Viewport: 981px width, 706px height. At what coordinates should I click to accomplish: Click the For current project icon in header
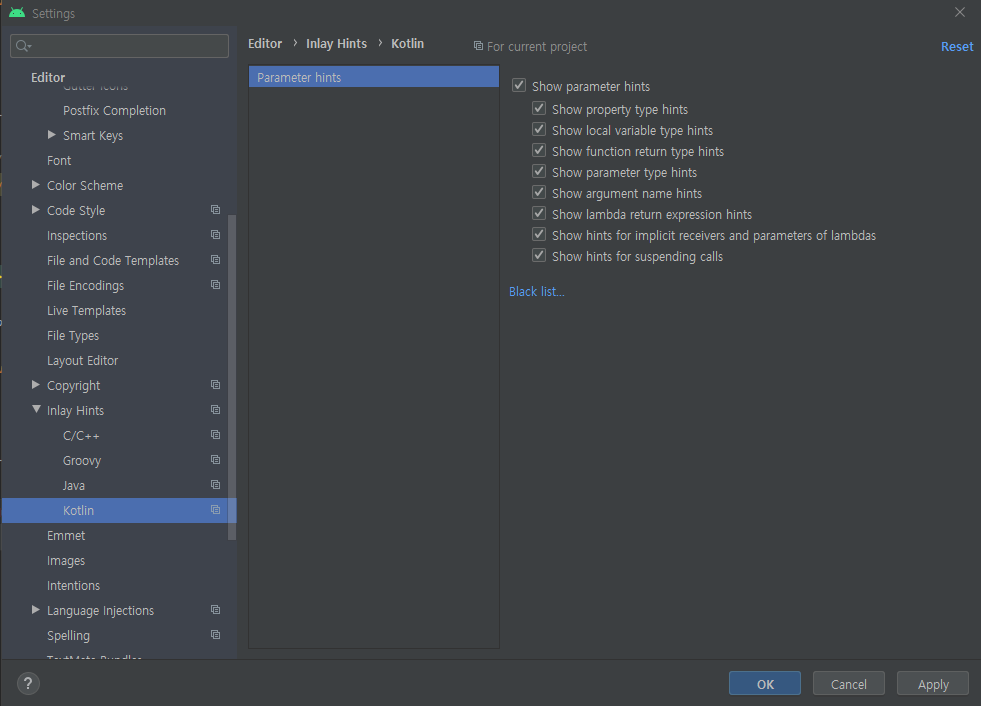click(x=478, y=46)
